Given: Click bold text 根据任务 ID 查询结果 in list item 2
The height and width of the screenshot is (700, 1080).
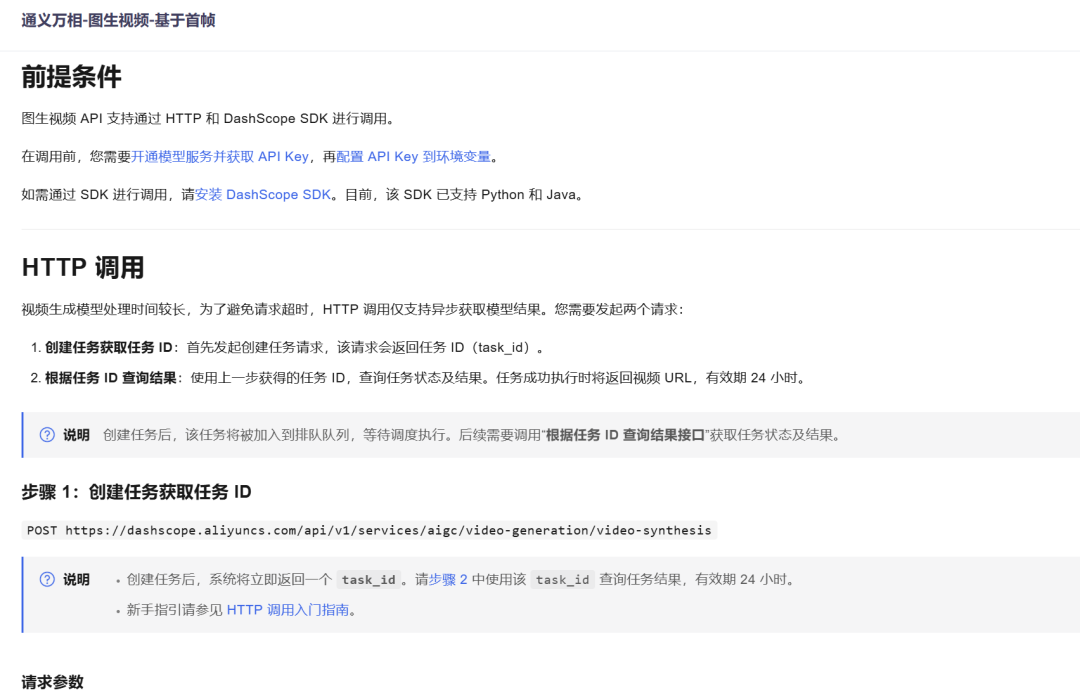Looking at the screenshot, I should click(x=111, y=378).
